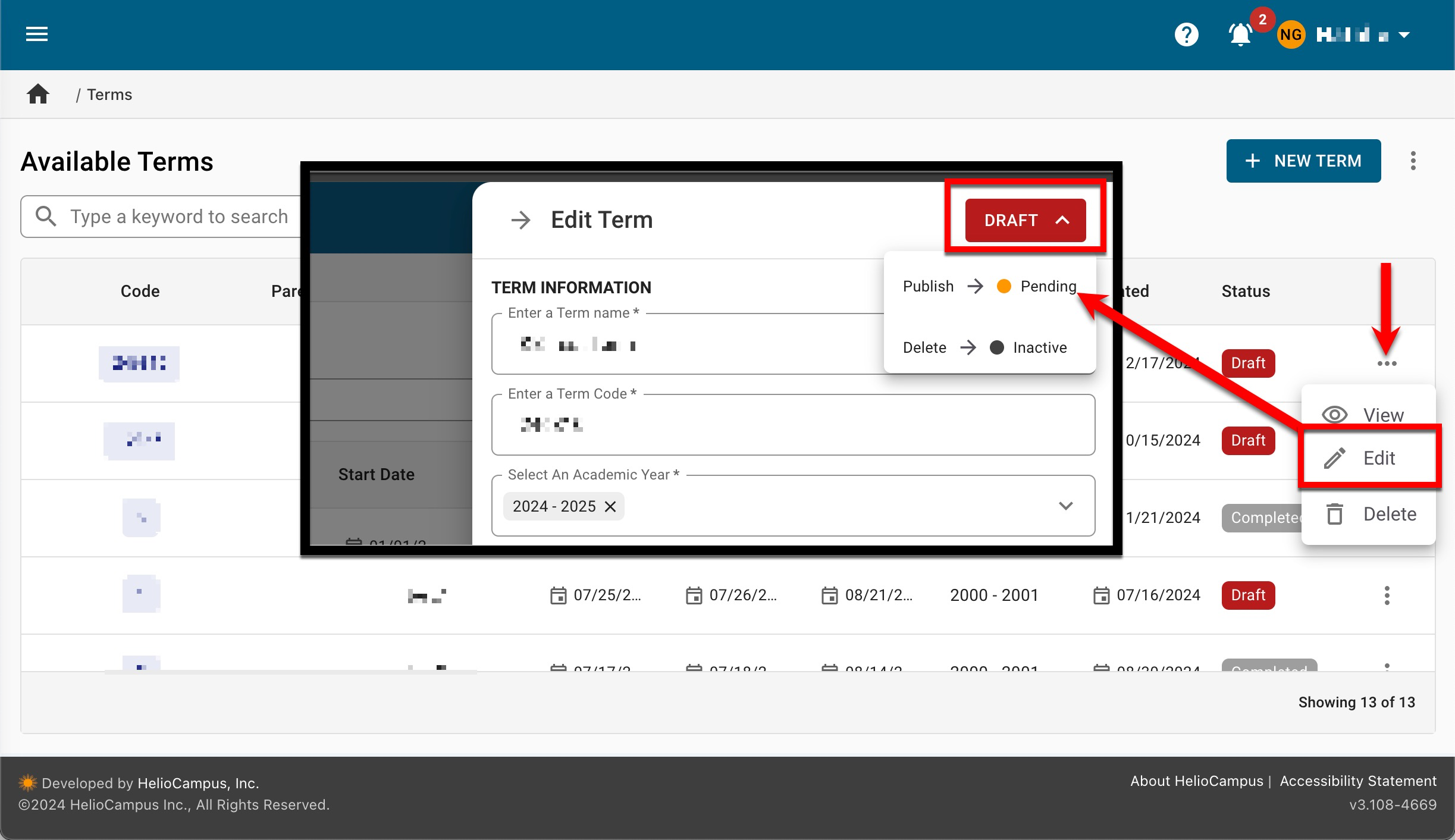Expand the Select An Academic Year dropdown
The width and height of the screenshot is (1455, 840).
pos(1065,506)
